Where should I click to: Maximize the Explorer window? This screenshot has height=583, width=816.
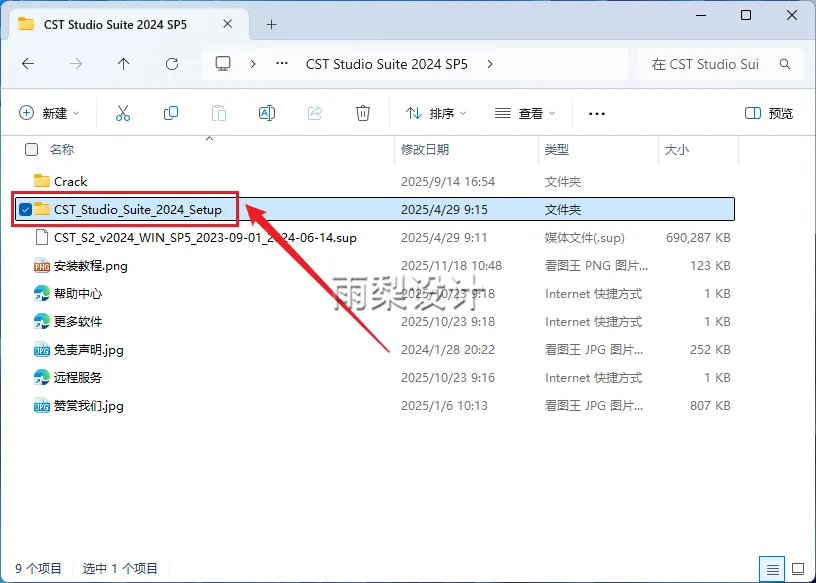[x=746, y=15]
